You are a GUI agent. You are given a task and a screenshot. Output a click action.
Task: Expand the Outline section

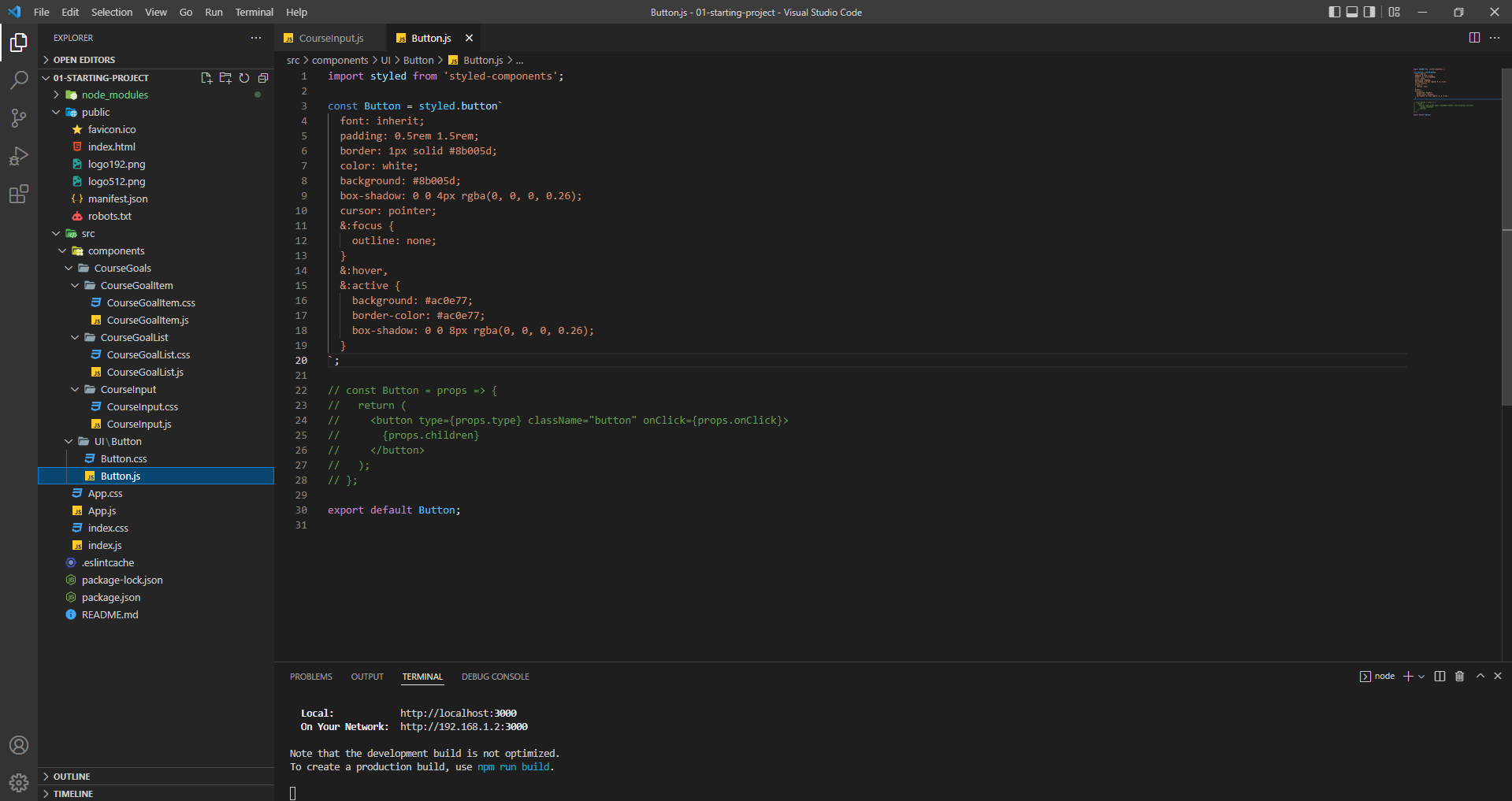pyautogui.click(x=156, y=777)
